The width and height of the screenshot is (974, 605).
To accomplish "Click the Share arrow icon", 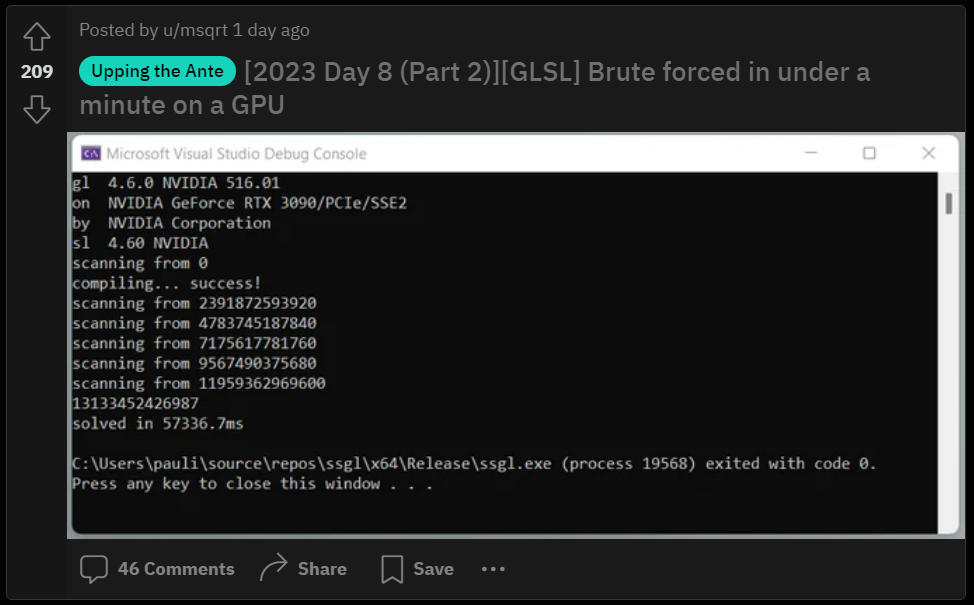I will (273, 569).
